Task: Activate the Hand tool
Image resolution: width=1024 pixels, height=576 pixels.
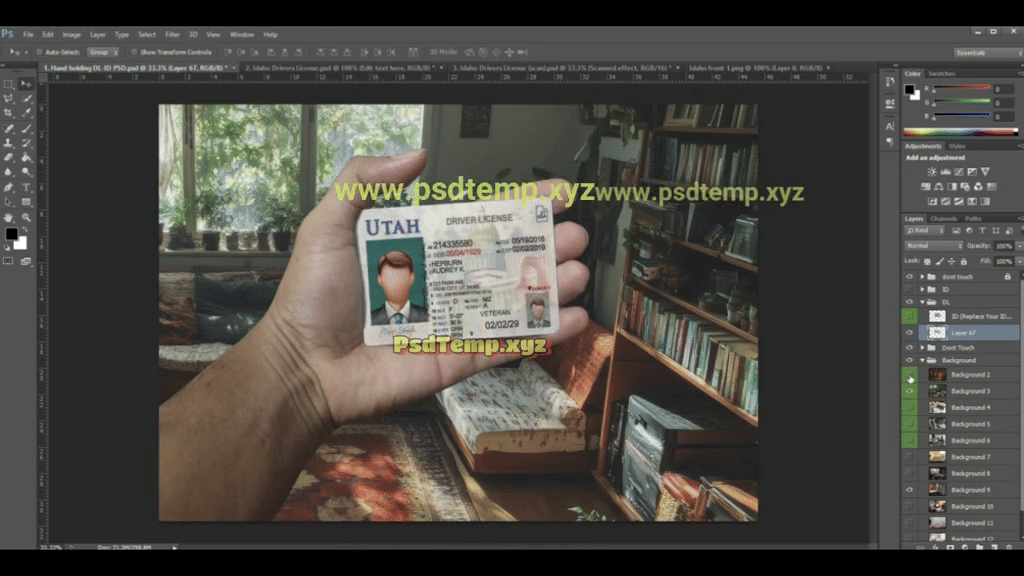Action: point(9,217)
